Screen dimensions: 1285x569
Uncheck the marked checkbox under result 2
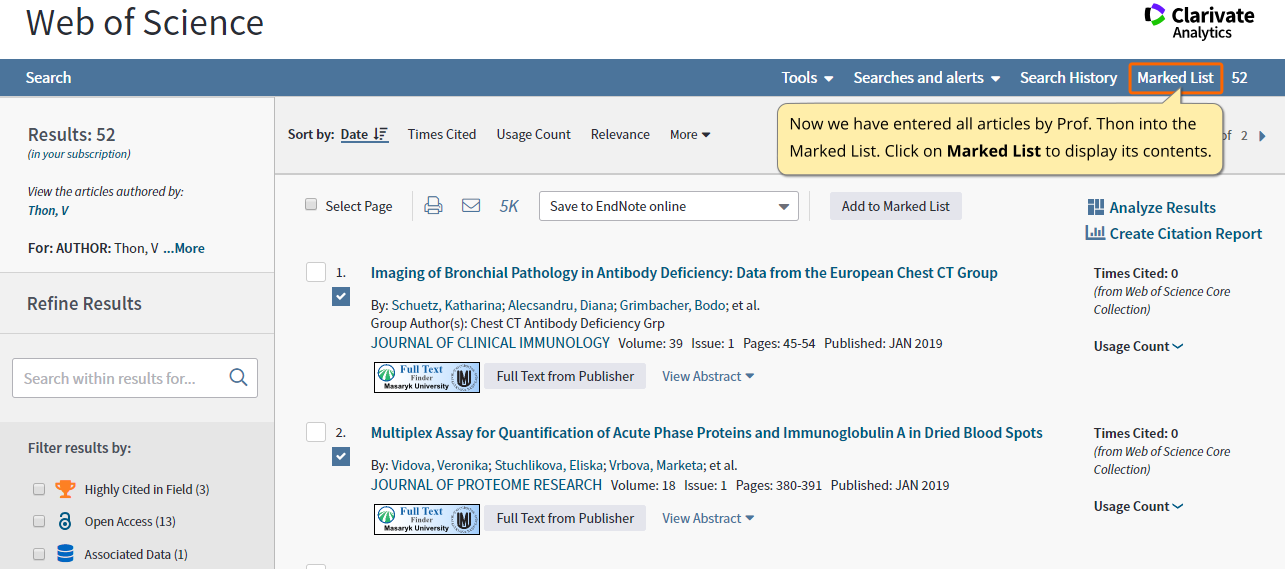pos(341,457)
